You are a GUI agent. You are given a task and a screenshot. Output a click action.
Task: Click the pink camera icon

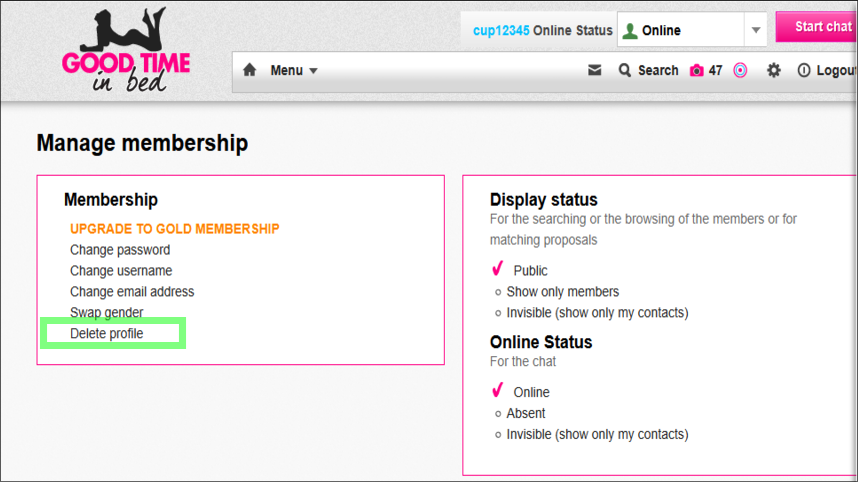(x=697, y=71)
